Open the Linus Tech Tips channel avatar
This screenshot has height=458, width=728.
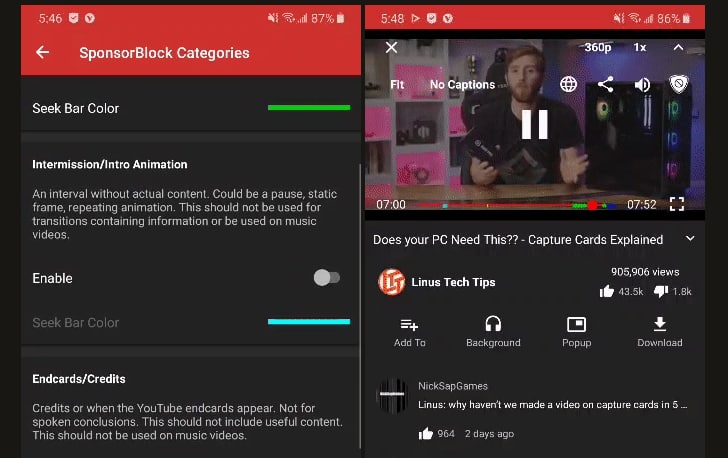click(x=391, y=282)
